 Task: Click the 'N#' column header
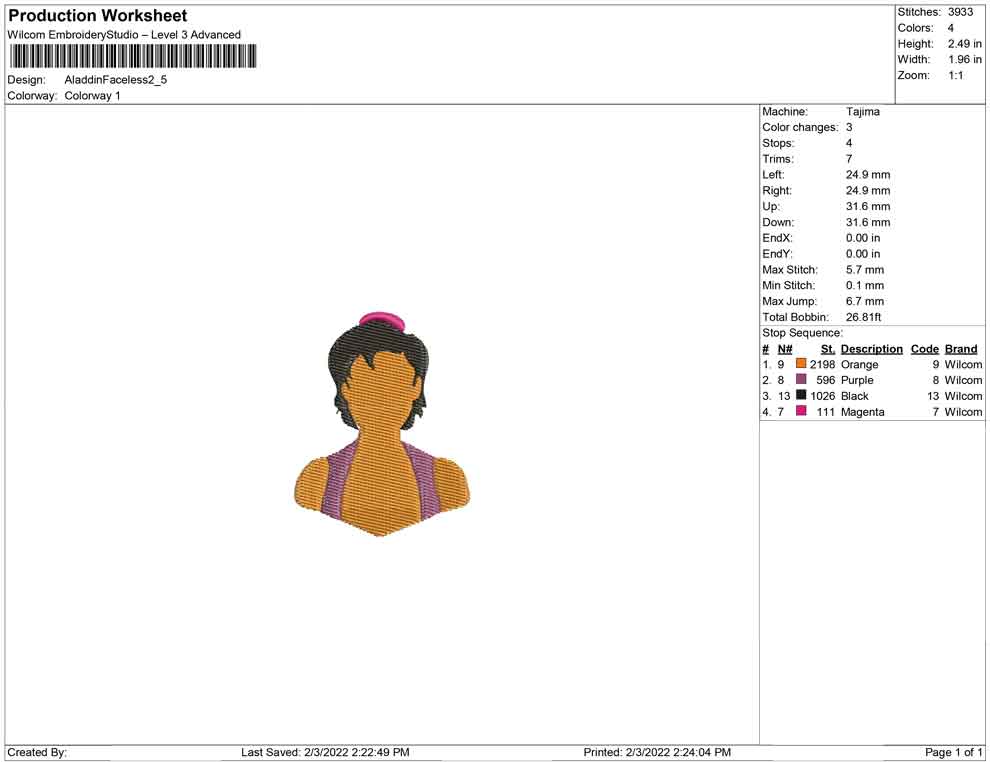785,348
